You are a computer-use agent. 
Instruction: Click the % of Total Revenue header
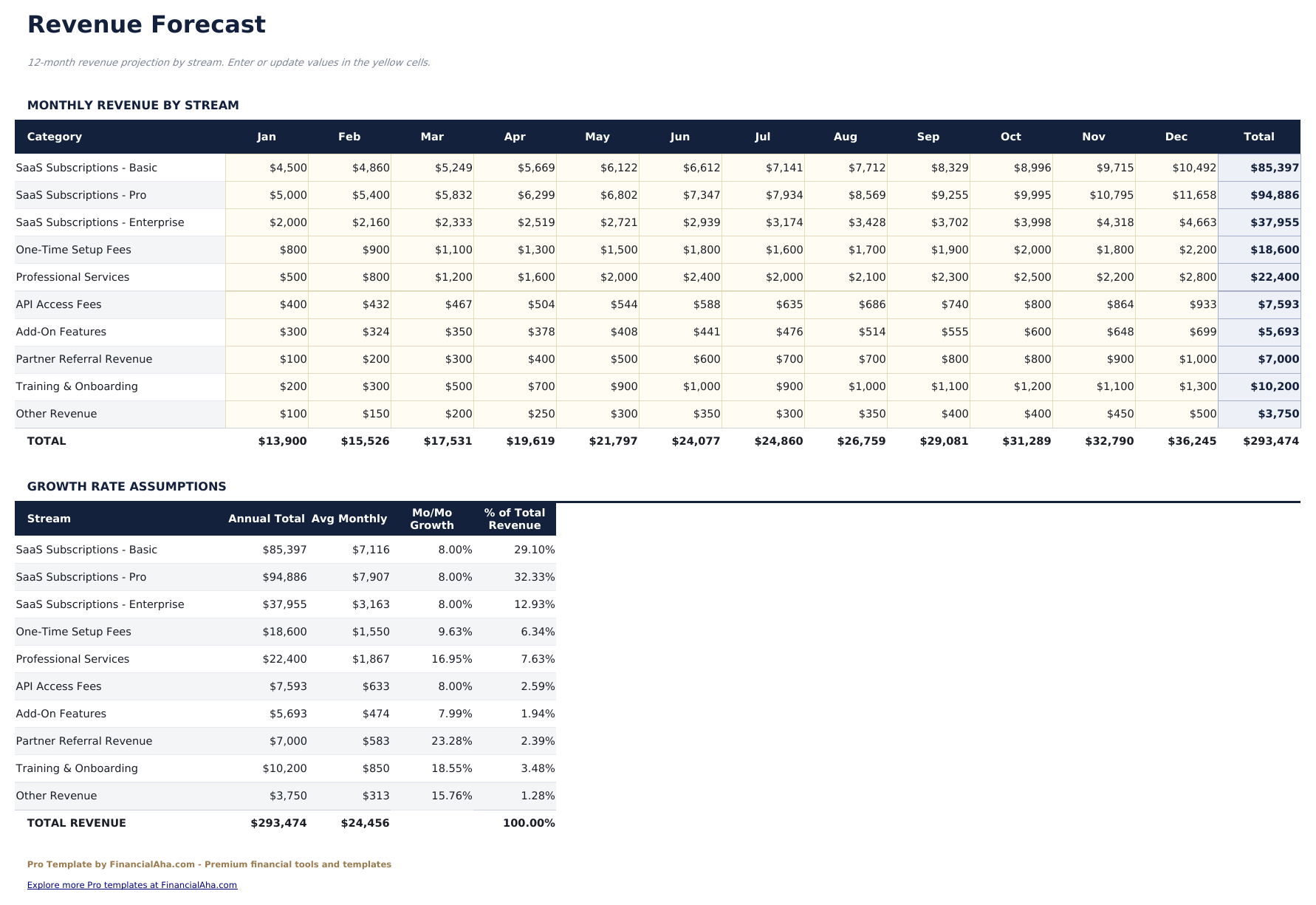(x=514, y=519)
